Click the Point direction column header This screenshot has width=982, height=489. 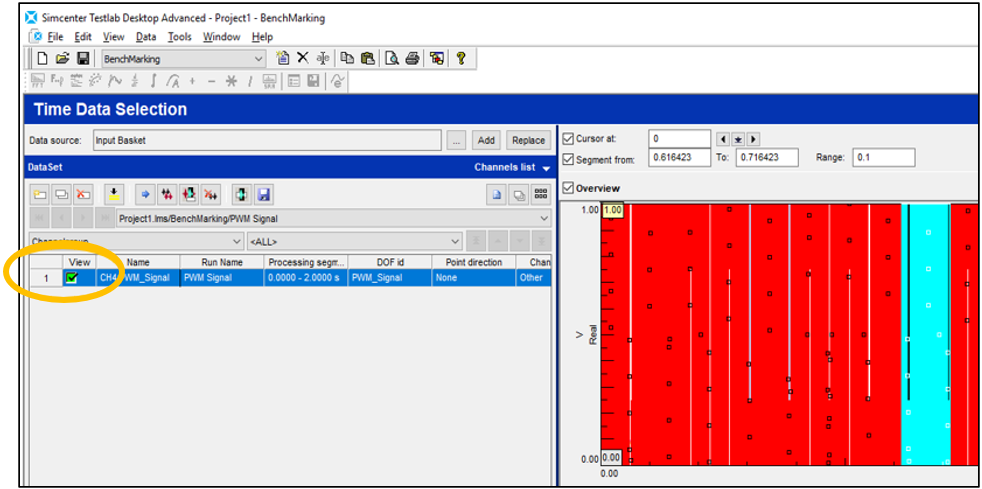click(x=473, y=262)
